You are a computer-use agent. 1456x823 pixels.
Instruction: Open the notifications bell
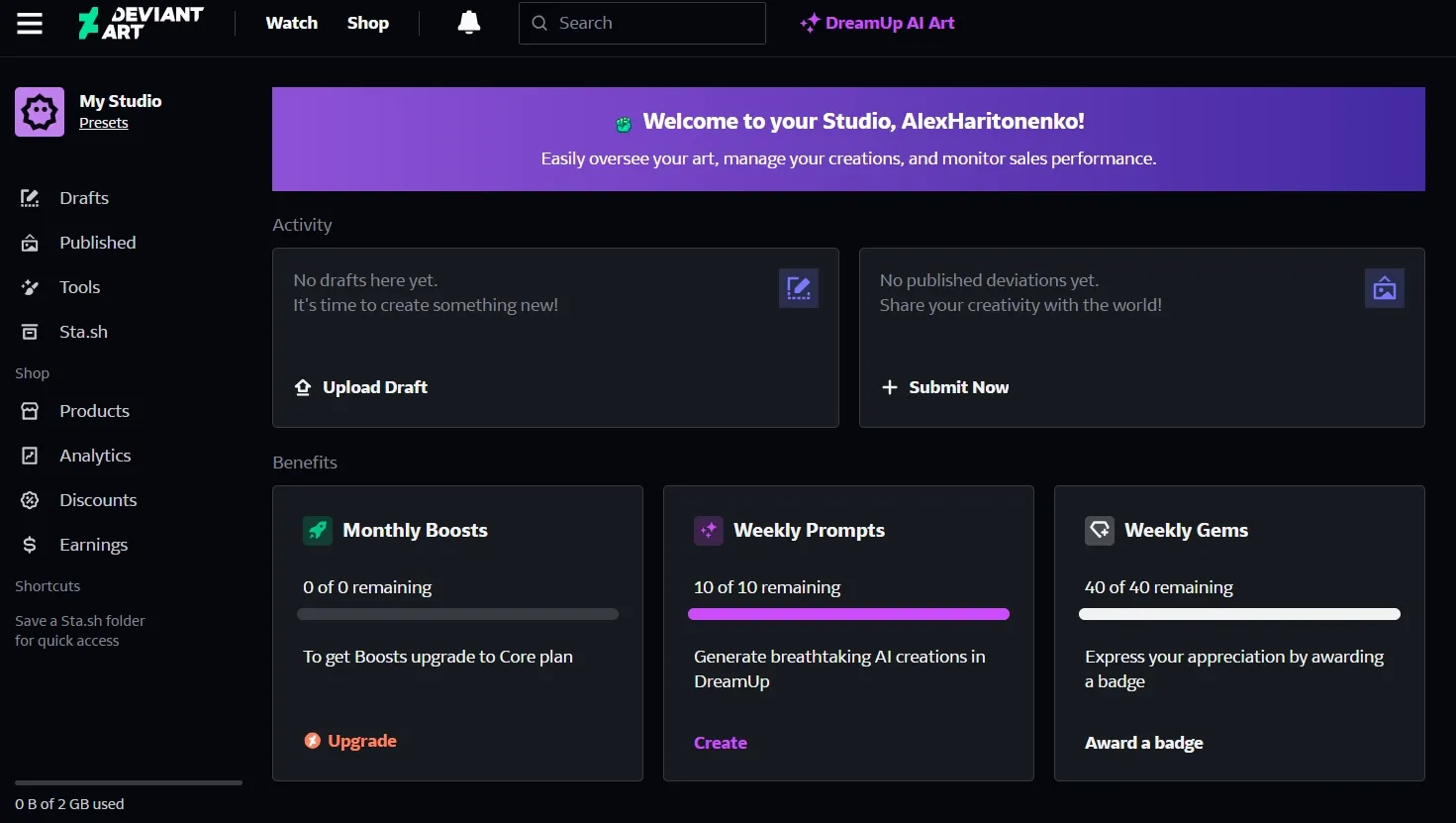469,23
